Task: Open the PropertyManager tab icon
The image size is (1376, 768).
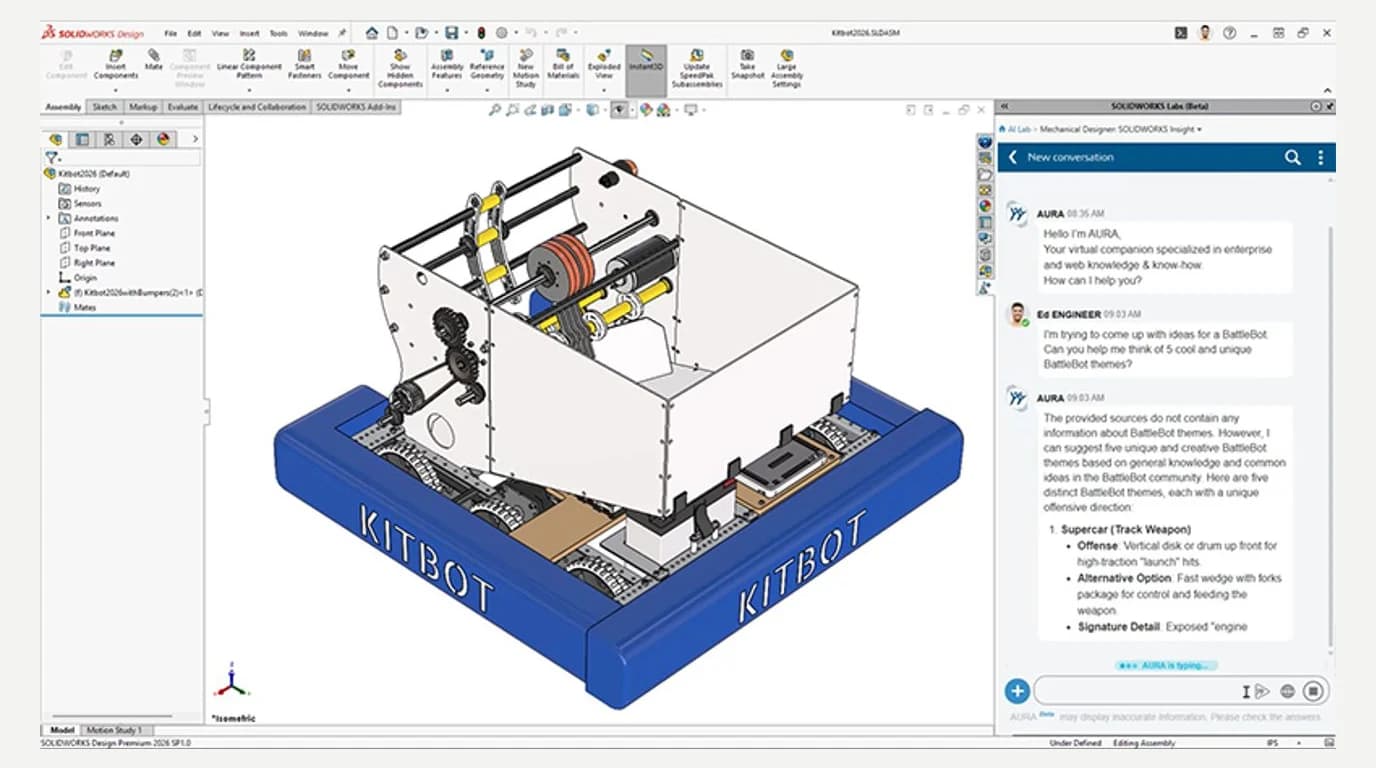Action: pos(82,139)
